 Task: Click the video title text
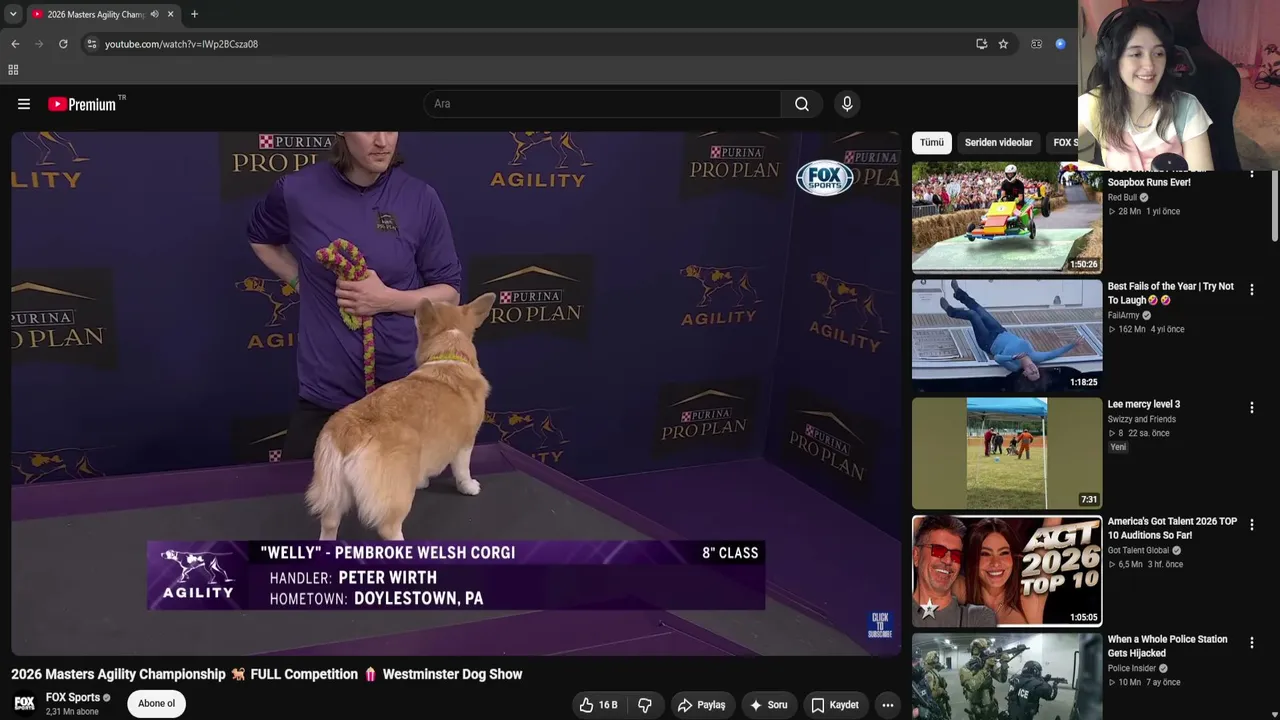point(267,674)
